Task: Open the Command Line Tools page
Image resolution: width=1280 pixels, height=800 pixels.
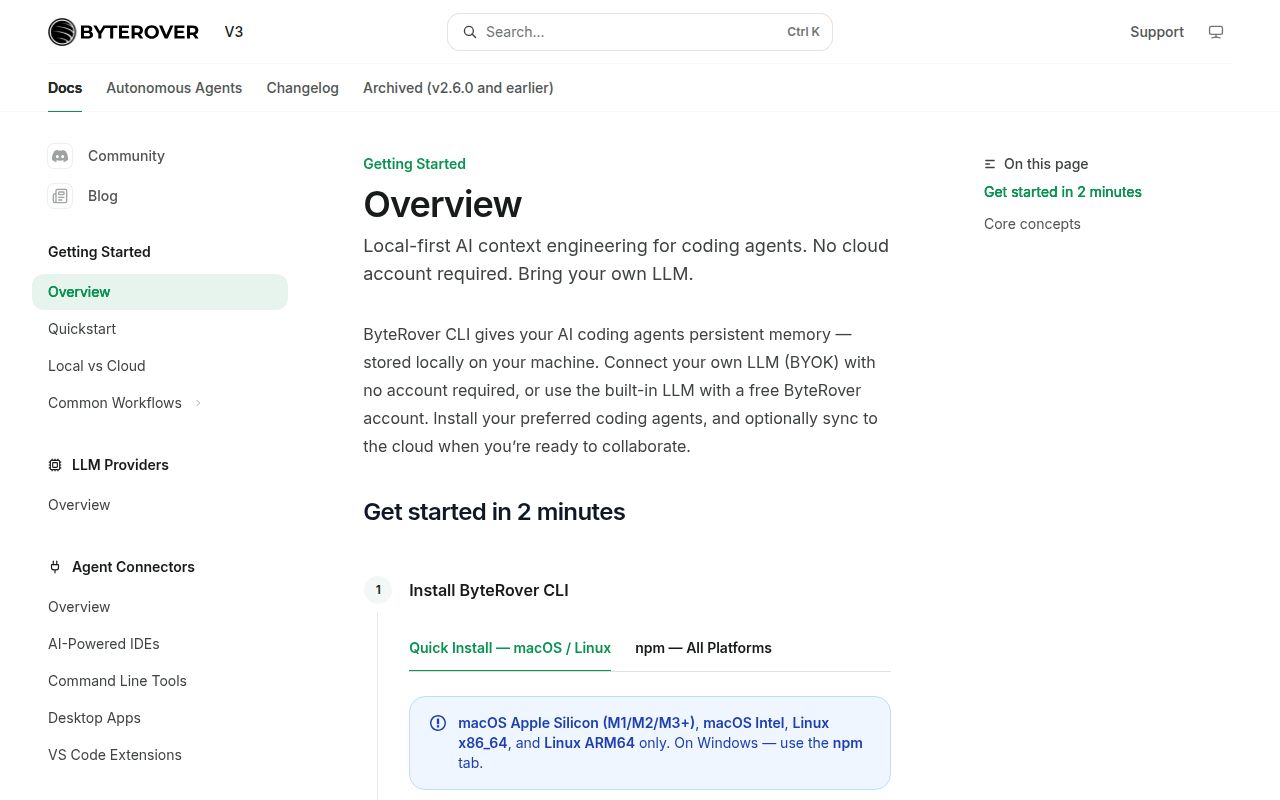Action: coord(117,681)
